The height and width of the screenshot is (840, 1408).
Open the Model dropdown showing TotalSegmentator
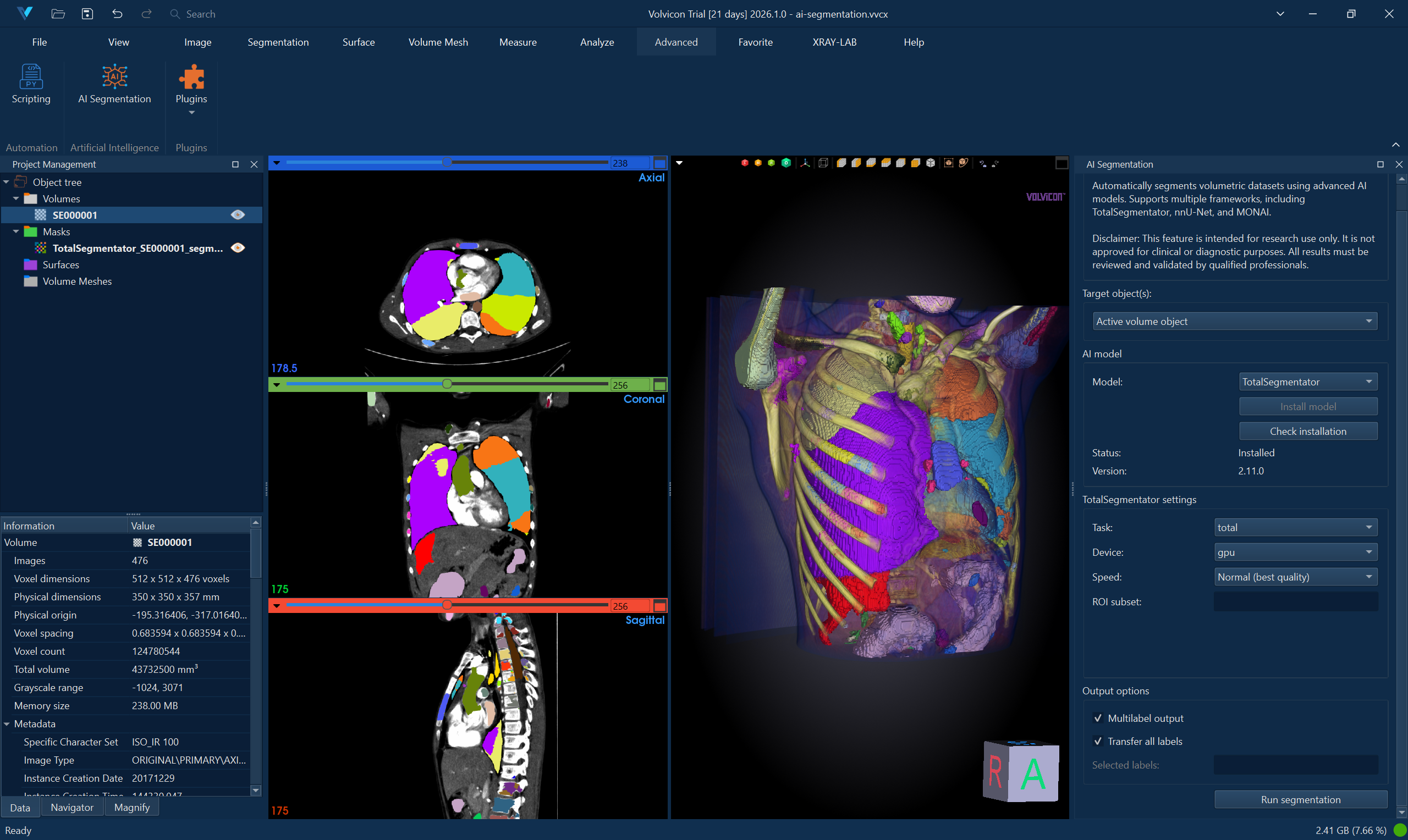[x=1308, y=382]
